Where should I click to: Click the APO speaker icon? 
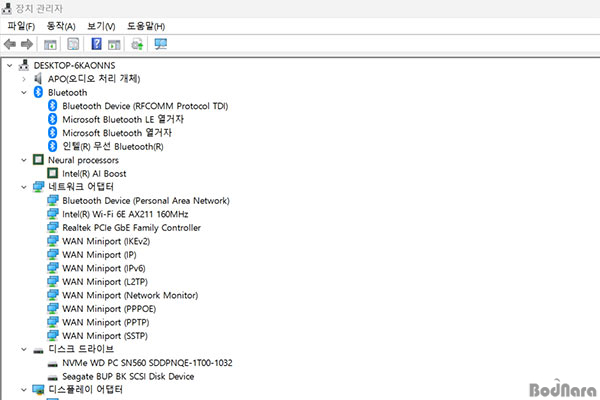click(x=38, y=79)
